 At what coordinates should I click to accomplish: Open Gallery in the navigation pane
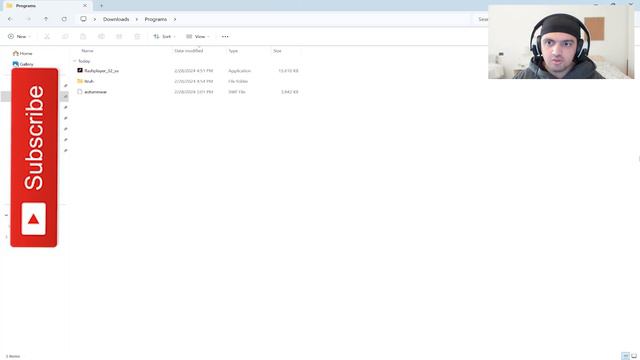[27, 64]
